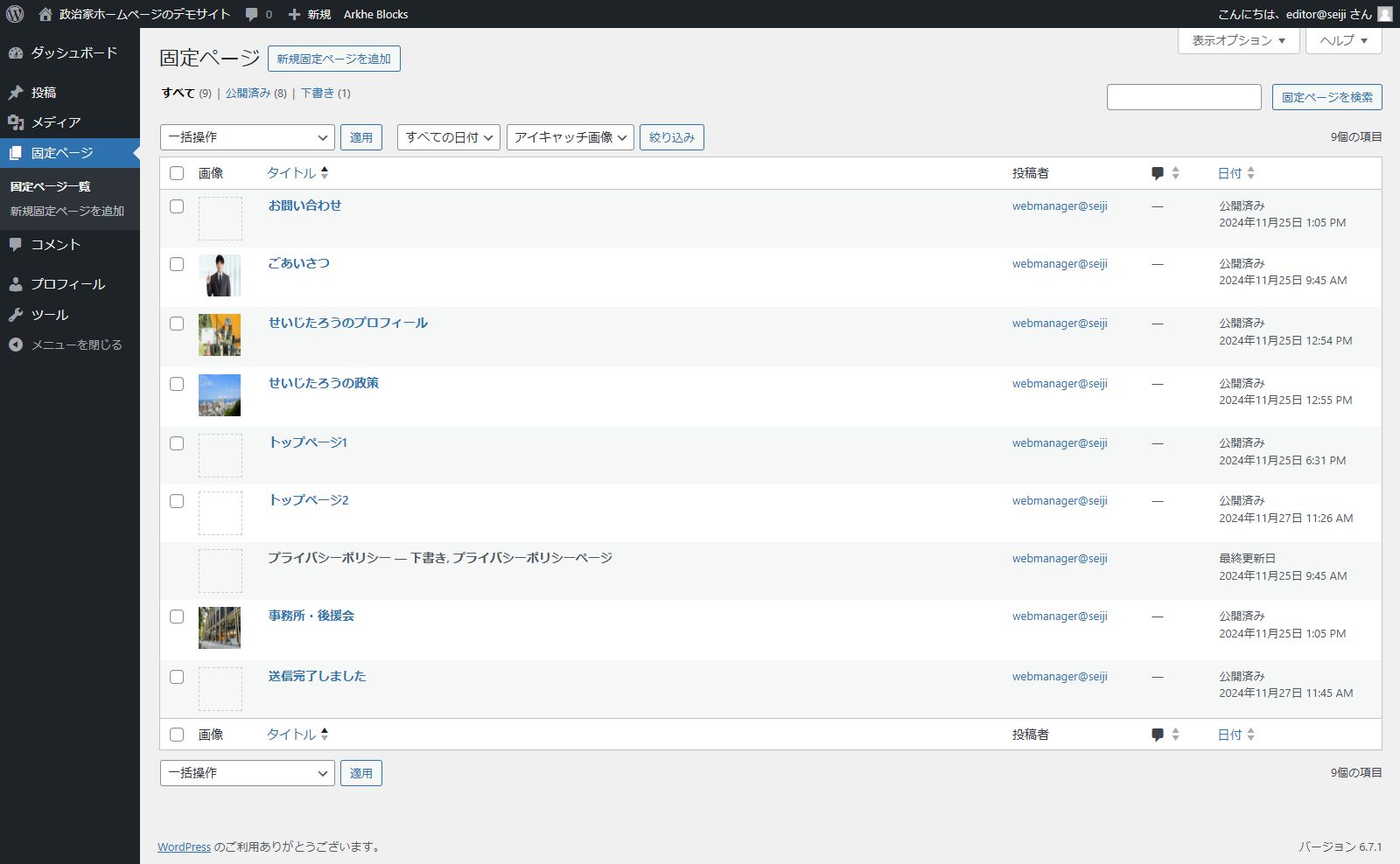Click the 絞り込み filter button
The image size is (1400, 864).
click(672, 137)
